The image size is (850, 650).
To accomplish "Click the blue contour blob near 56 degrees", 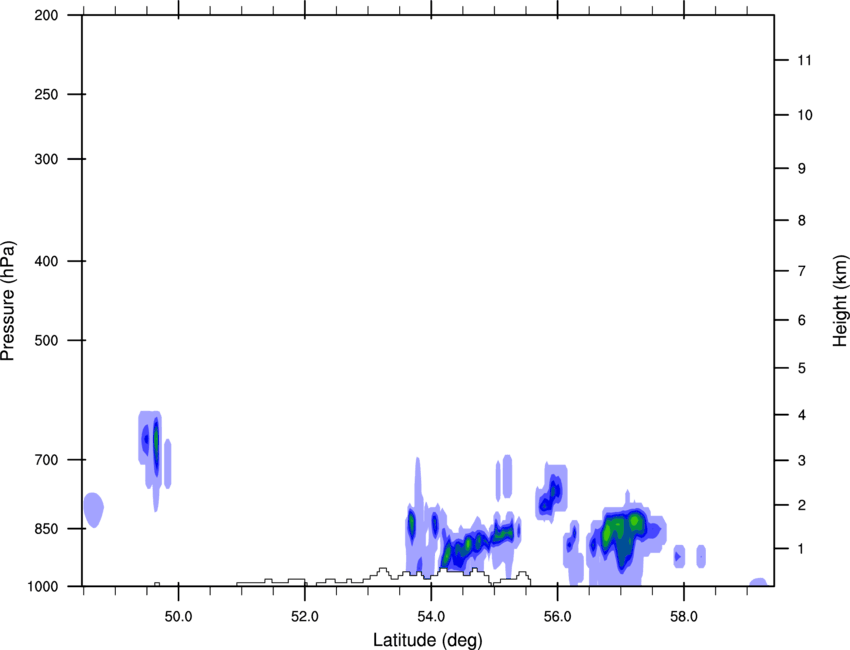I will (551, 493).
